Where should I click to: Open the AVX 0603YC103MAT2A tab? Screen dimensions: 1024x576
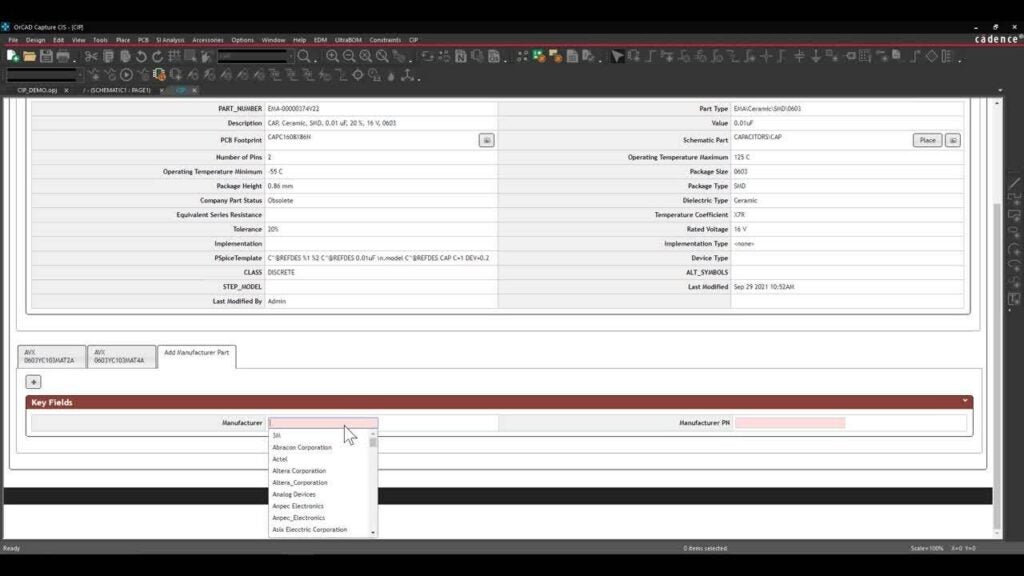[51, 357]
